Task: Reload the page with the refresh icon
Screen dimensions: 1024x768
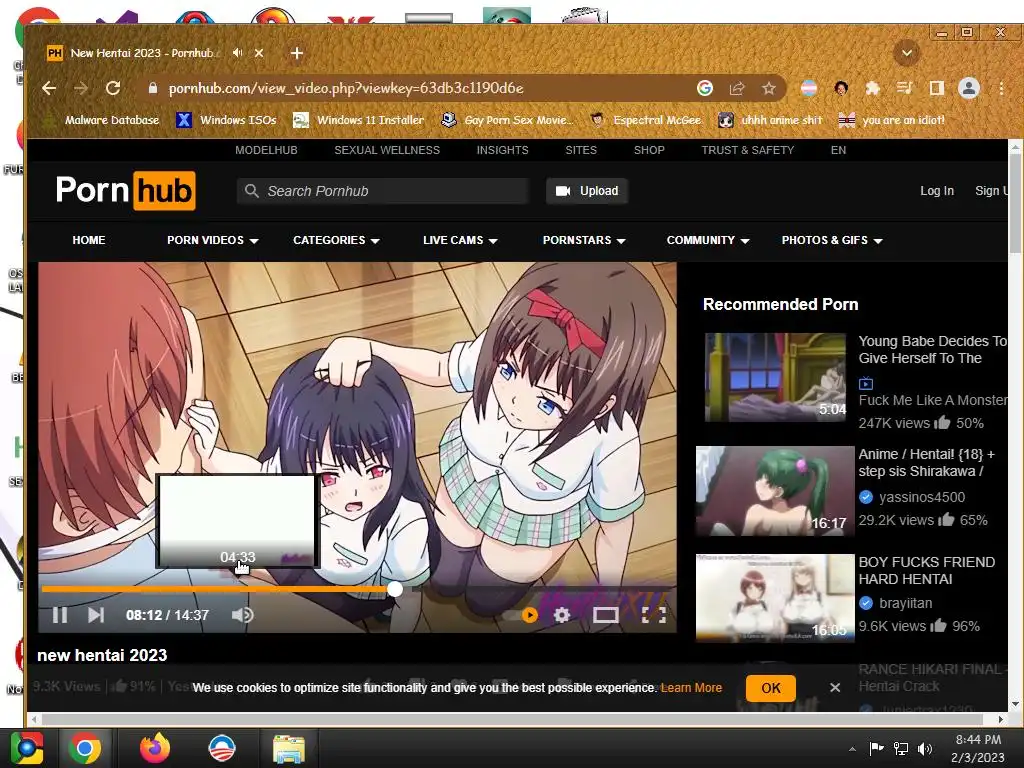Action: pos(113,88)
